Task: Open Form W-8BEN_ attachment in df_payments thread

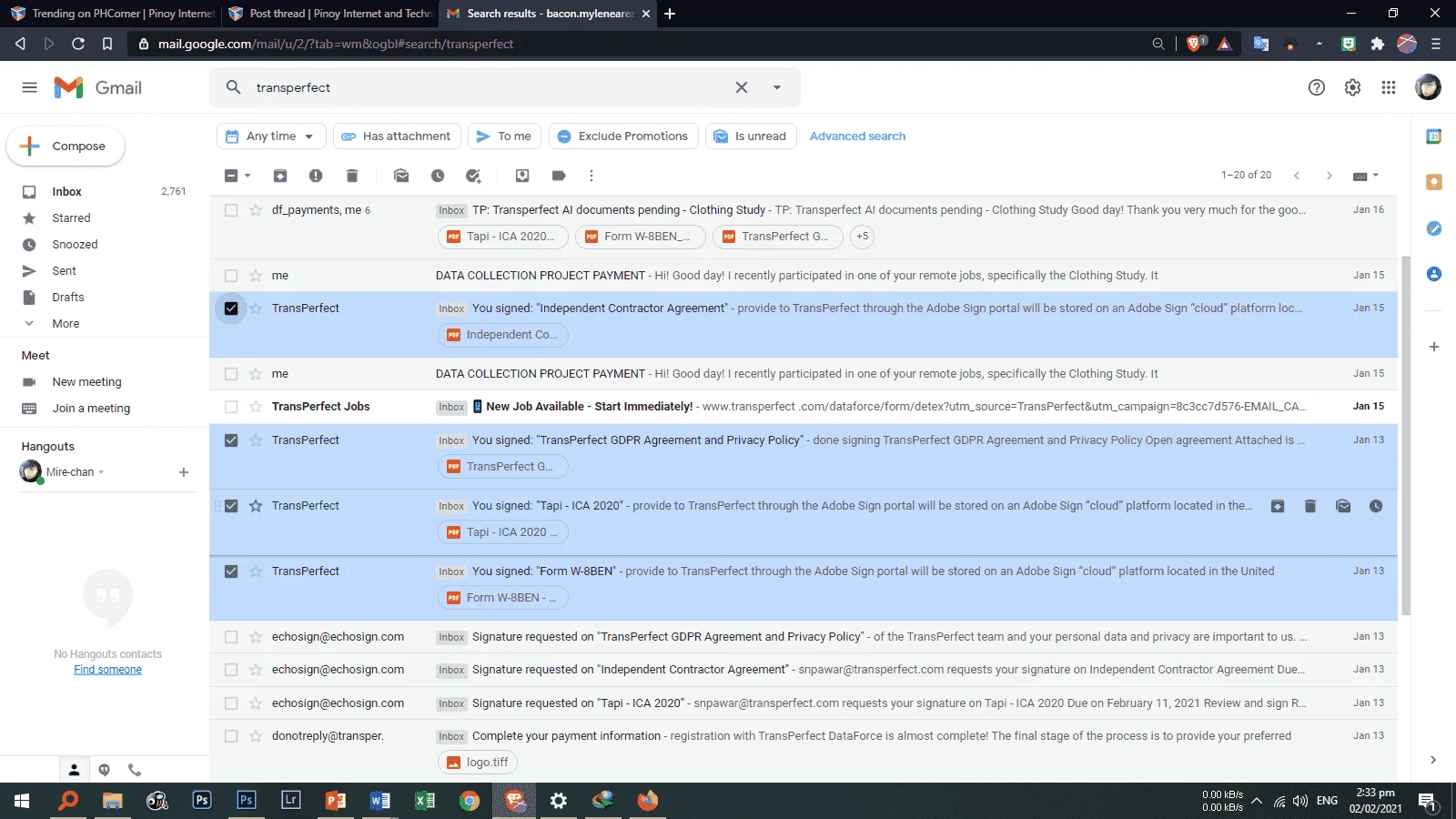Action: [x=641, y=237]
